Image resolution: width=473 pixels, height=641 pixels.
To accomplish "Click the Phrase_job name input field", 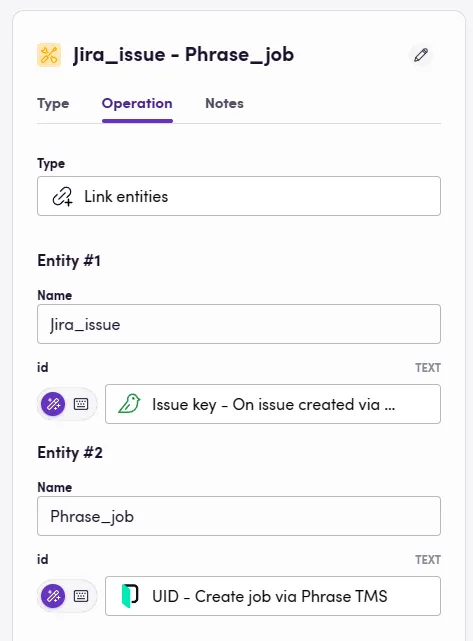I will click(x=239, y=516).
